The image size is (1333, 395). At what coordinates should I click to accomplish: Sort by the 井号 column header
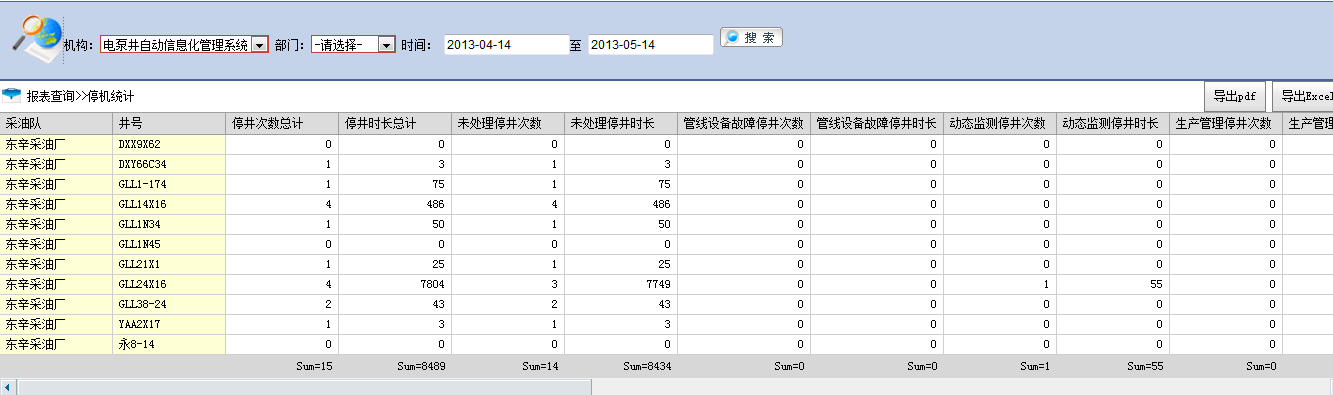pyautogui.click(x=169, y=123)
